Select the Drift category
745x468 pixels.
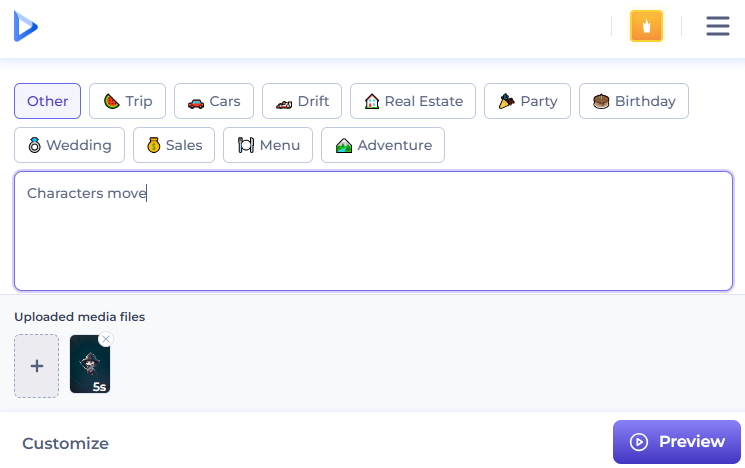302,101
